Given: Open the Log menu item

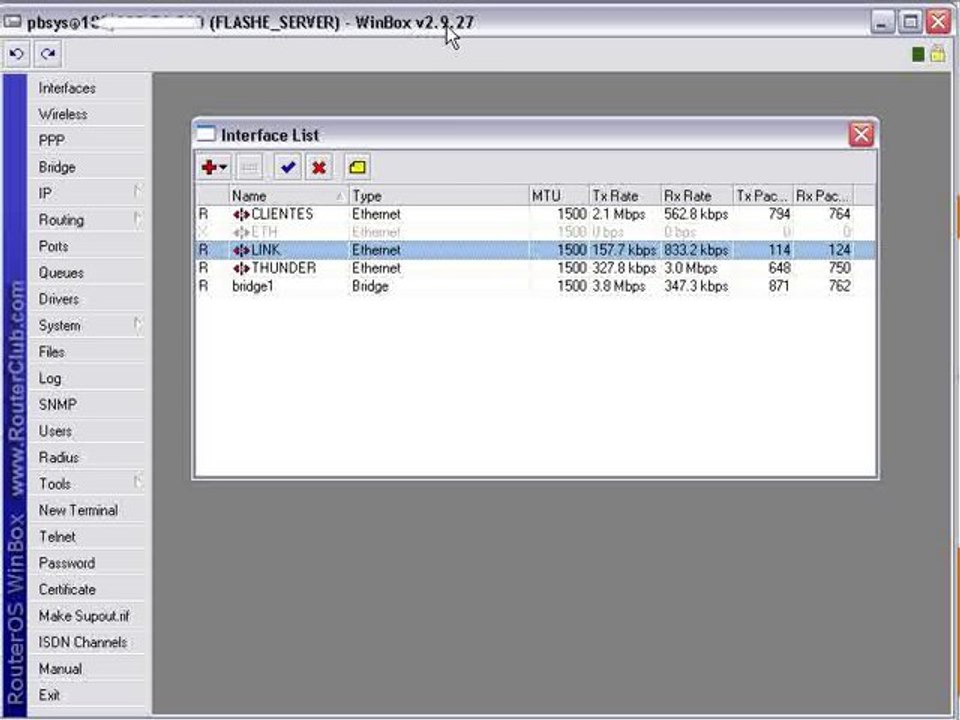Looking at the screenshot, I should click(x=87, y=378).
